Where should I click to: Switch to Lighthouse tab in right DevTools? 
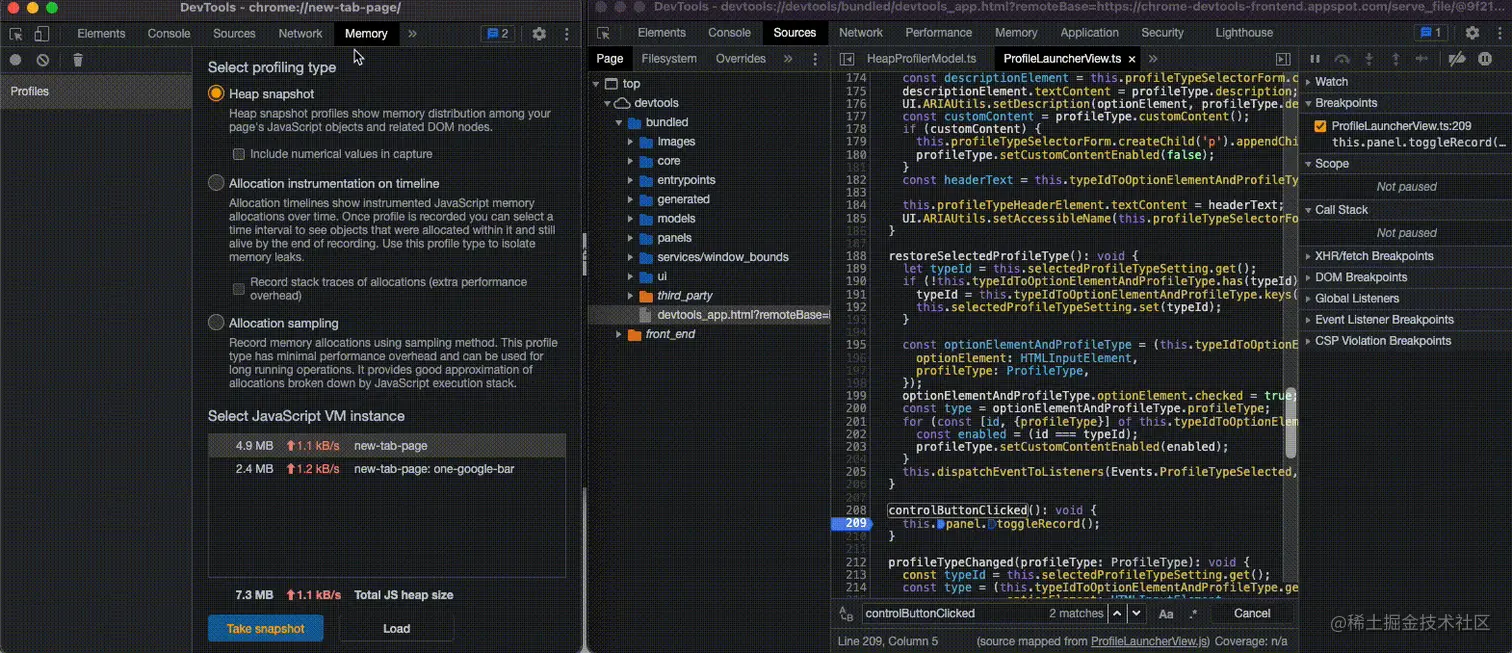pos(1243,33)
